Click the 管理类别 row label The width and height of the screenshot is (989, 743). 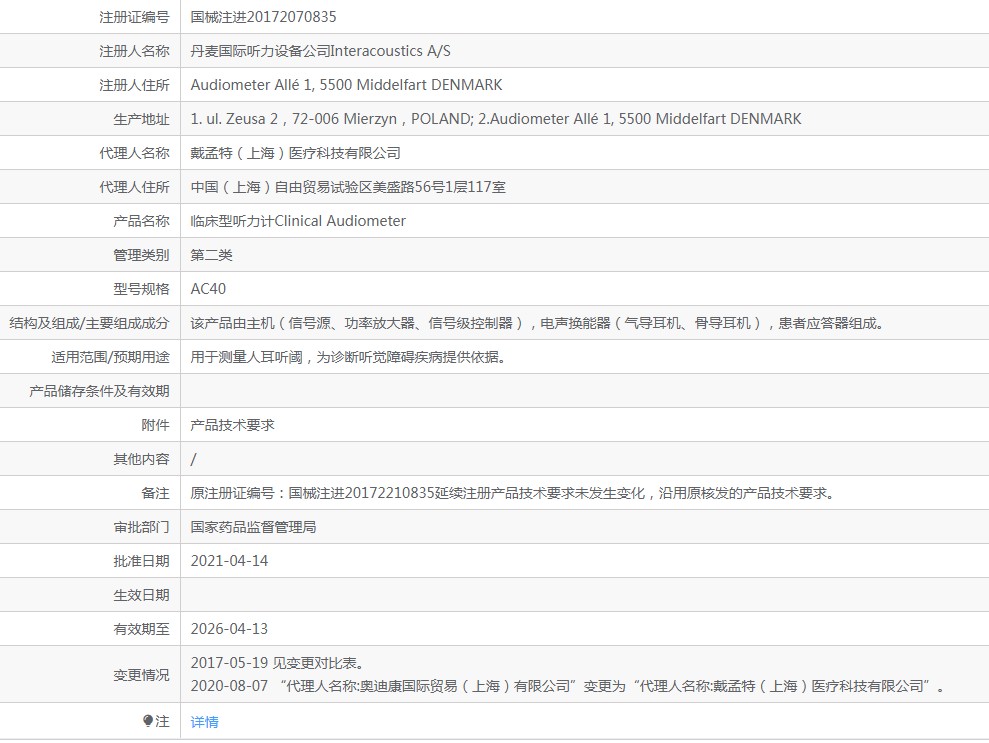tap(141, 255)
